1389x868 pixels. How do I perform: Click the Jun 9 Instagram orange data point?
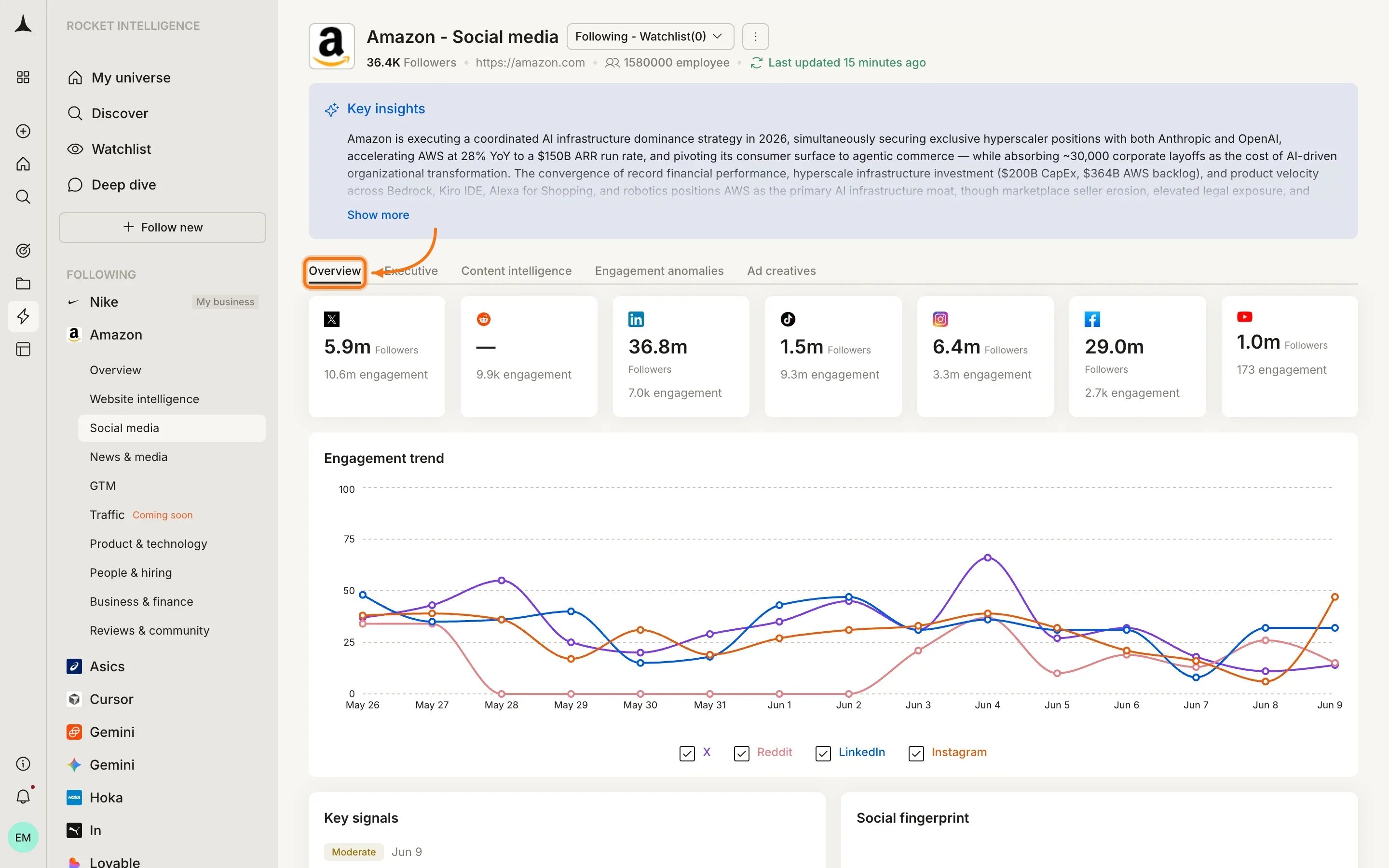(x=1335, y=597)
